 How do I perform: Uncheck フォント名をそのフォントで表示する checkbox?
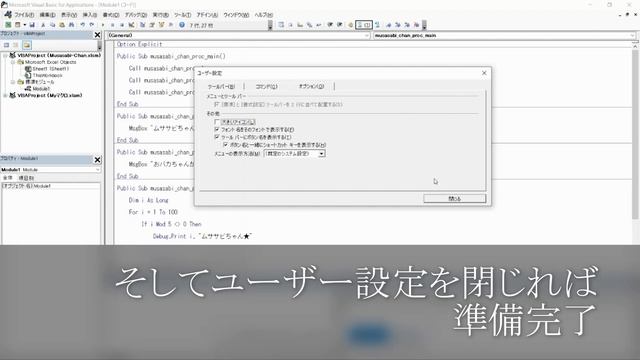217,129
